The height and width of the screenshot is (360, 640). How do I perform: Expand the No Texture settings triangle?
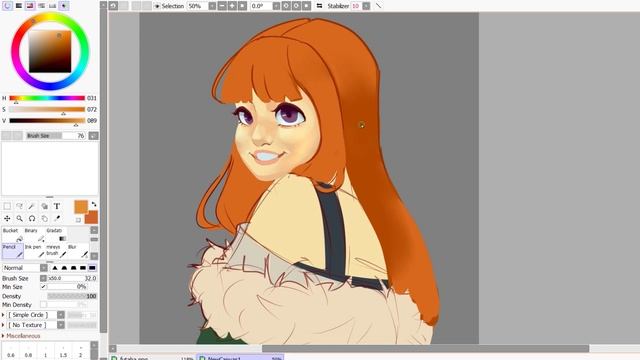(3, 325)
